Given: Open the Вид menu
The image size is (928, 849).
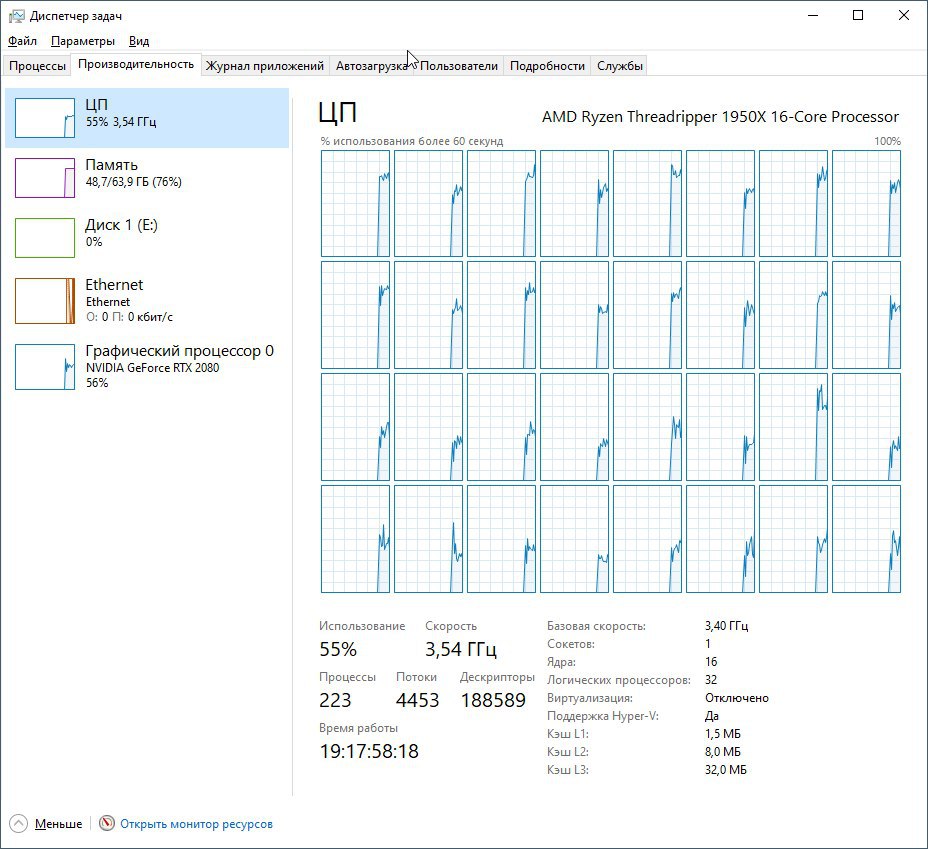Looking at the screenshot, I should click(x=139, y=41).
